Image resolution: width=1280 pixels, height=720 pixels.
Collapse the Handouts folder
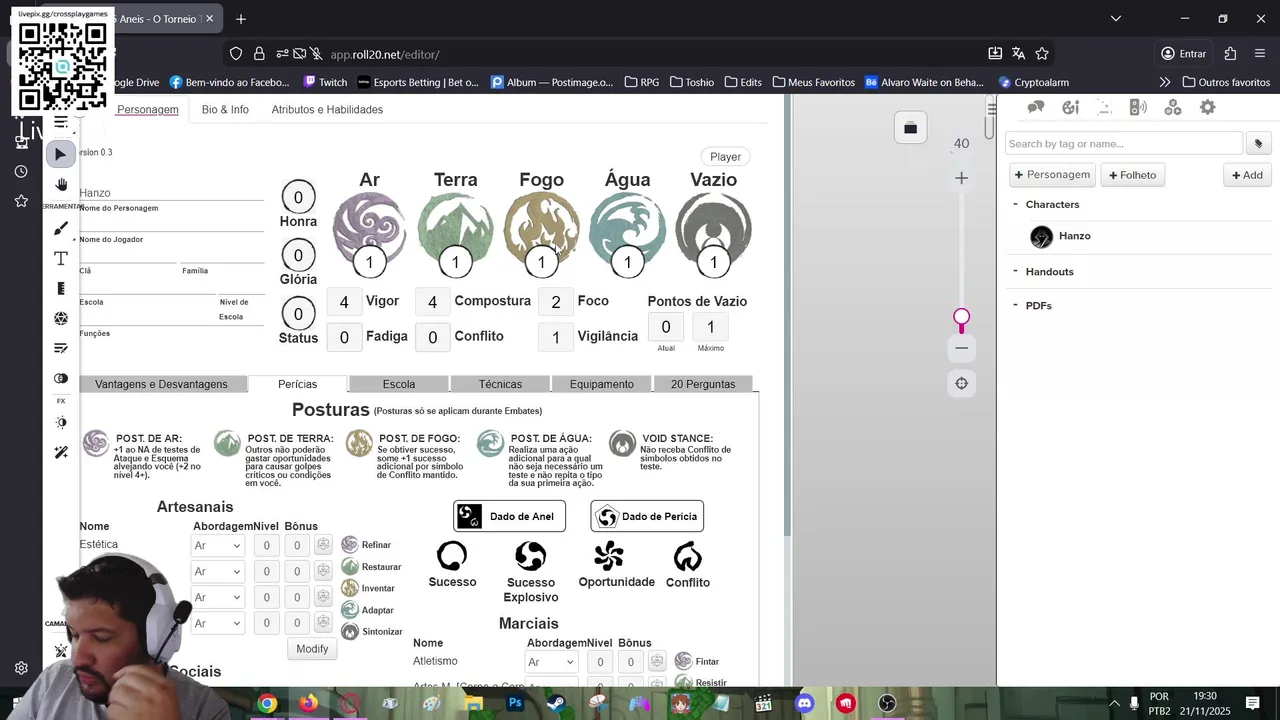point(1015,271)
